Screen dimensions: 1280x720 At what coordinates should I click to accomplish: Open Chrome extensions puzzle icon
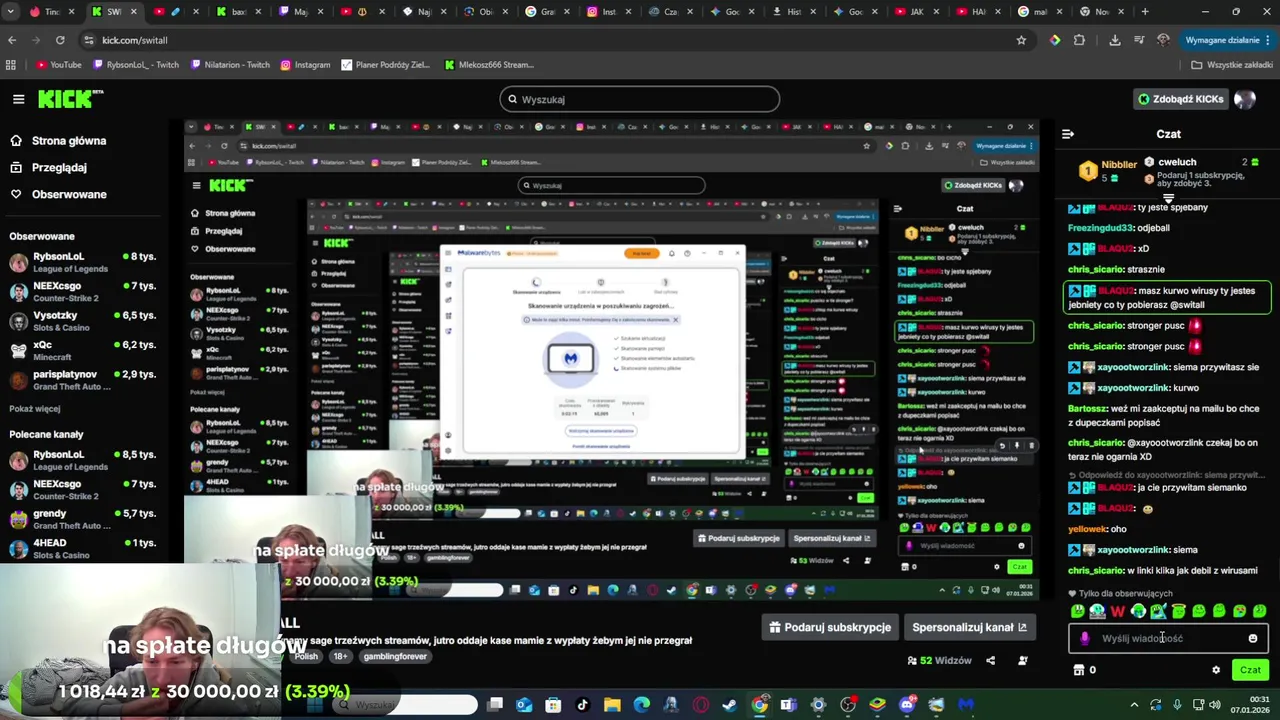[1079, 40]
